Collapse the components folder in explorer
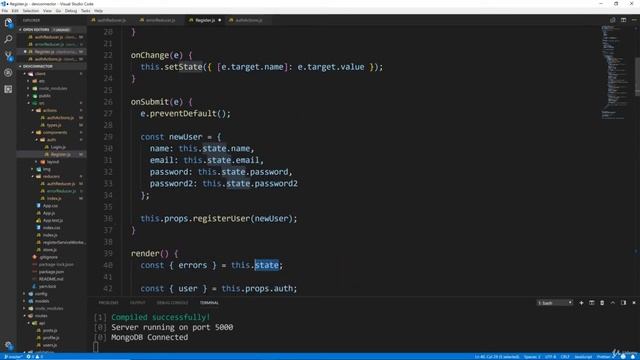The width and height of the screenshot is (640, 360). click(55, 133)
